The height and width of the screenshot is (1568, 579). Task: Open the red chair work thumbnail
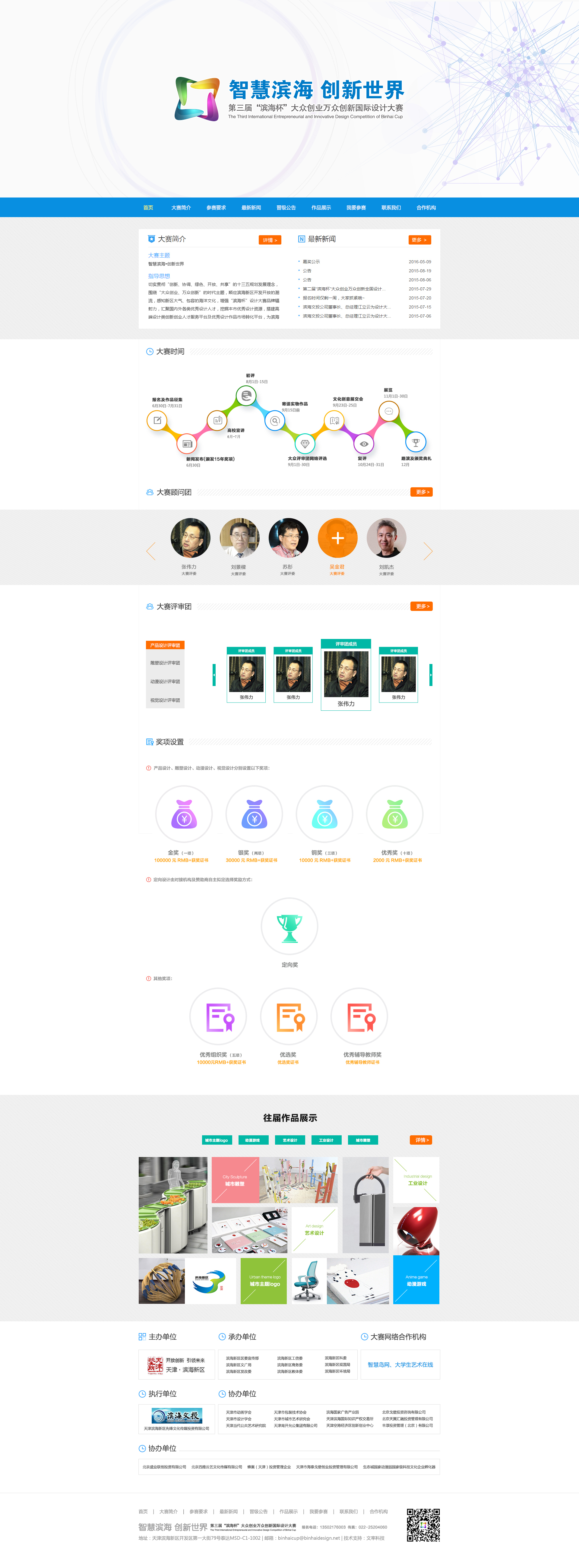[416, 1231]
